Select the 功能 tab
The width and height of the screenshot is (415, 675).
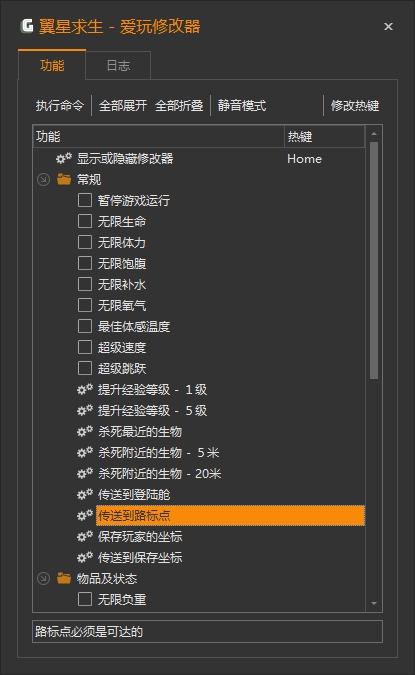click(52, 65)
